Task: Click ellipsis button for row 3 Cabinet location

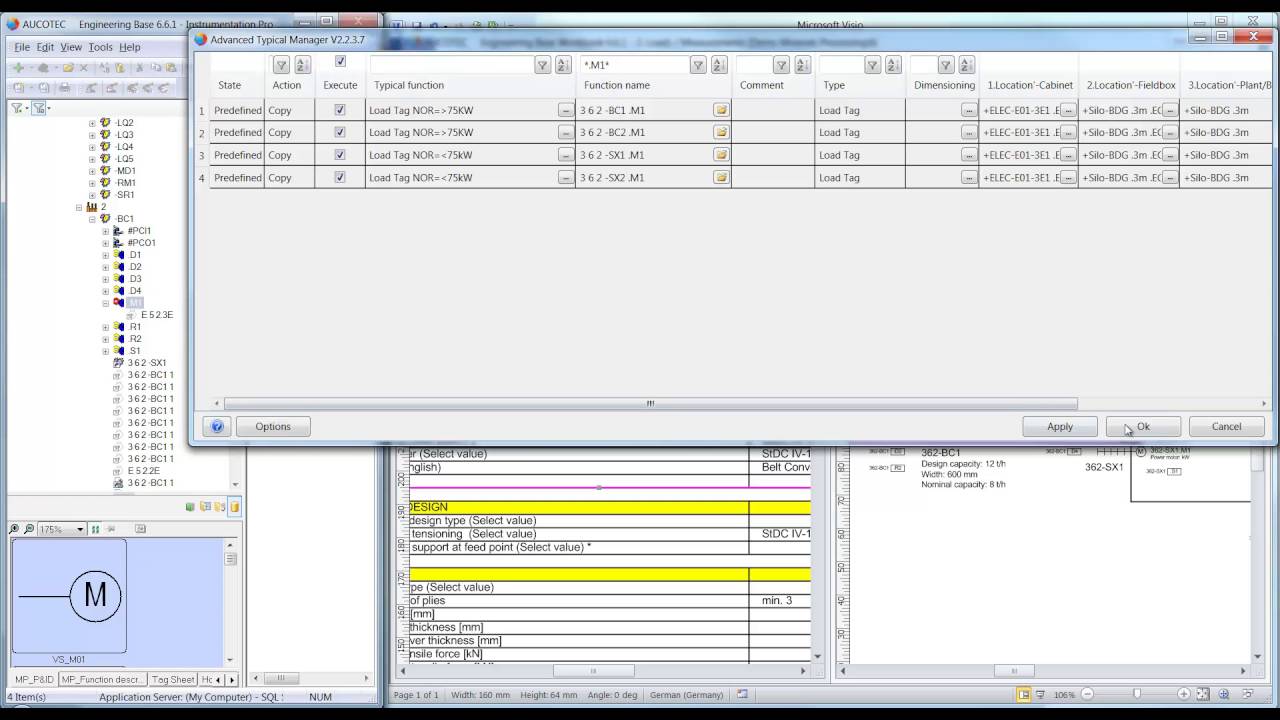Action: (1068, 155)
